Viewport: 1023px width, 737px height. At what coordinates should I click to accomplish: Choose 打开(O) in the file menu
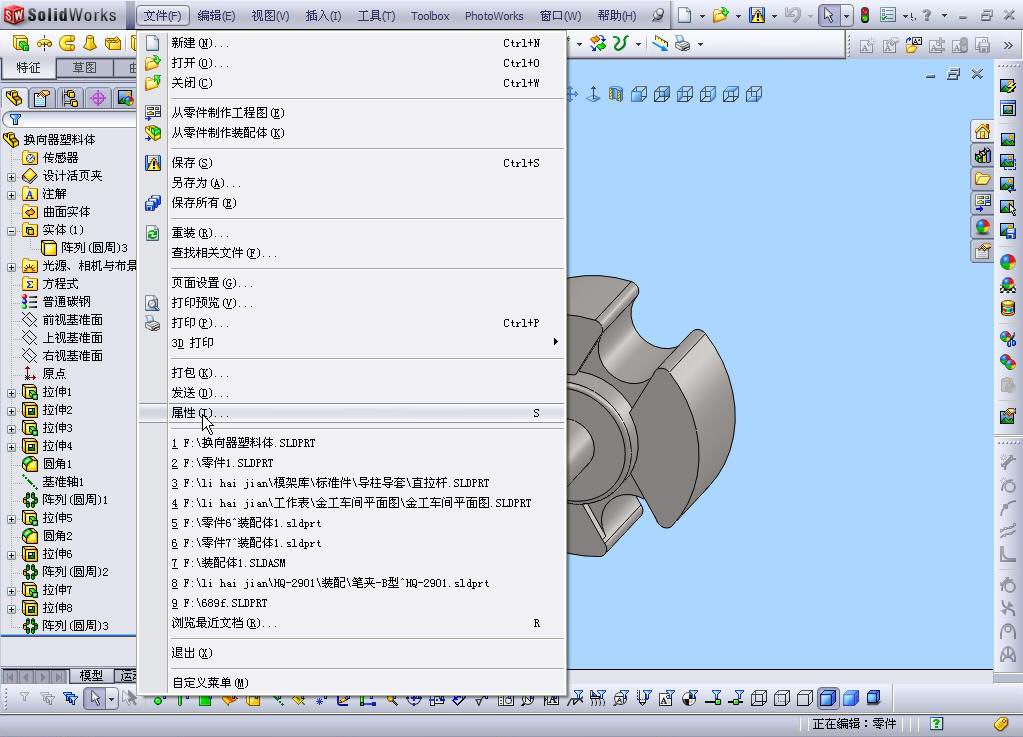(352, 63)
